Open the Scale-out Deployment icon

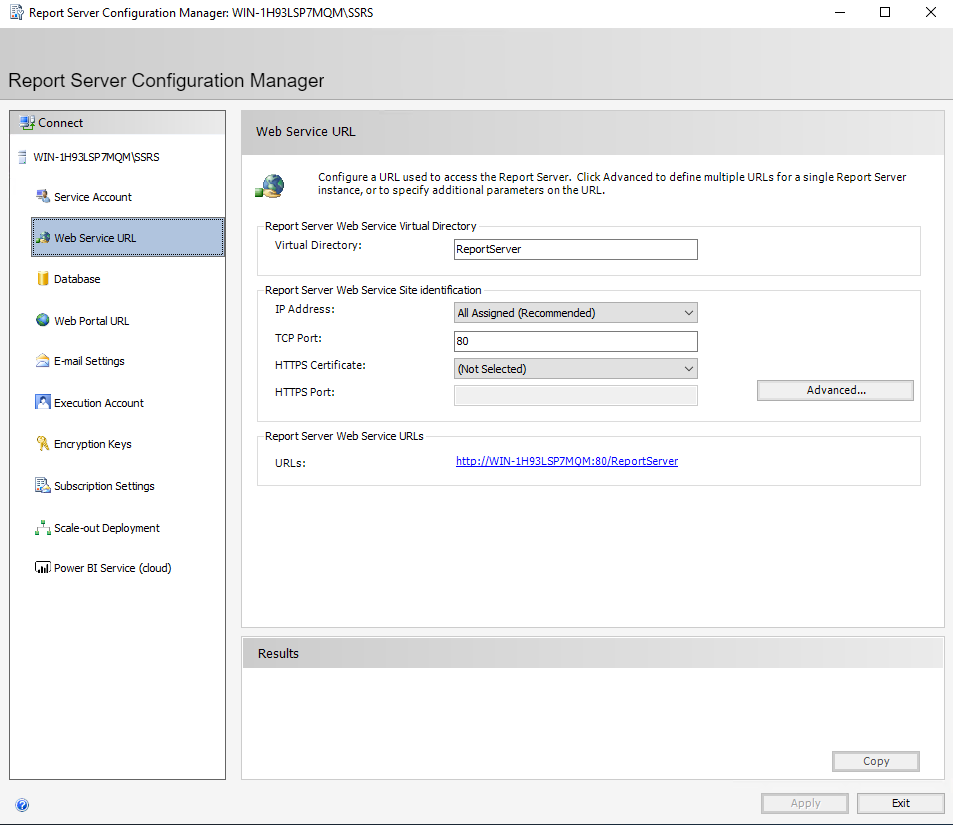[41, 527]
